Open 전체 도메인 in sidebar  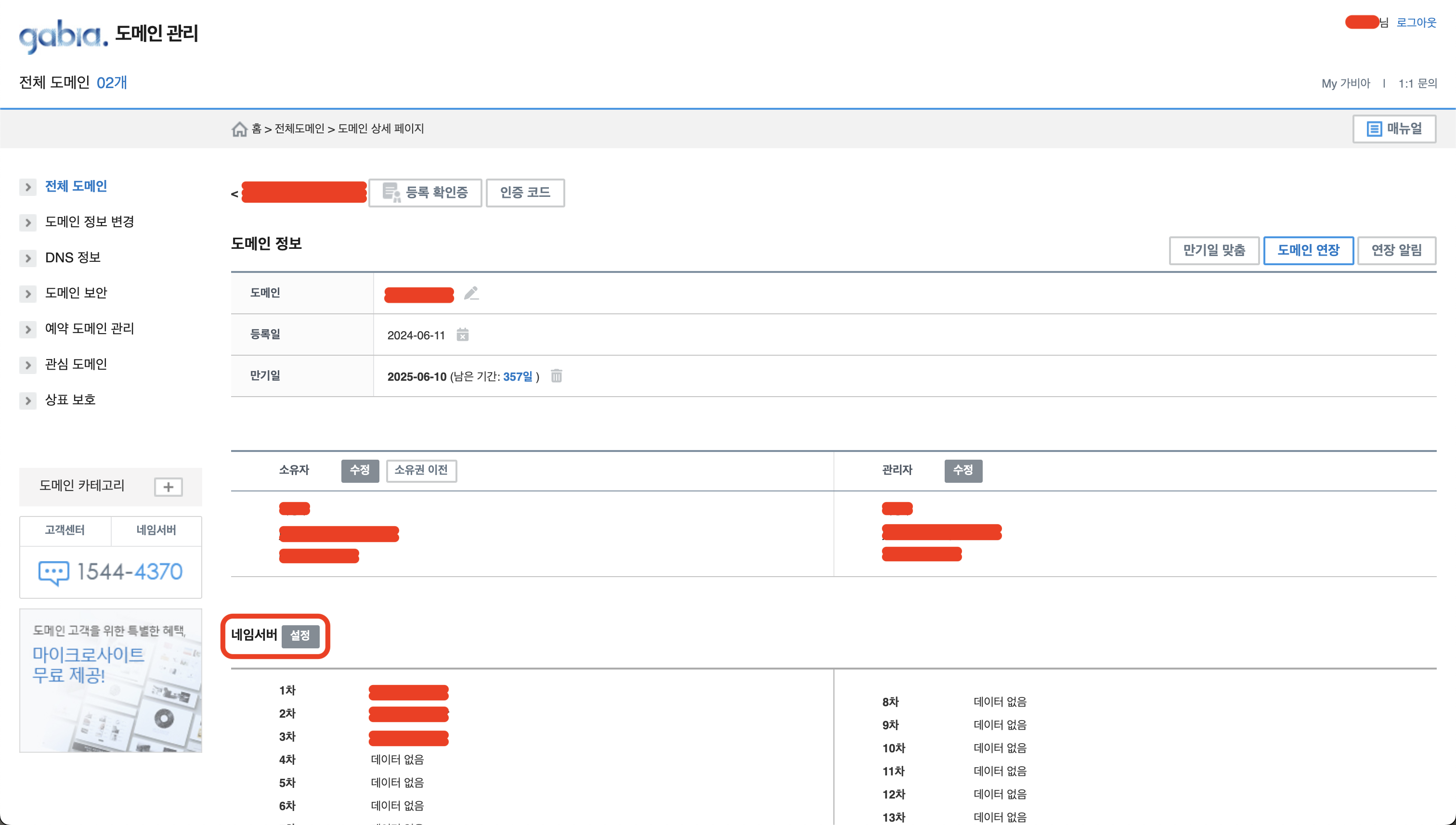pyautogui.click(x=76, y=186)
